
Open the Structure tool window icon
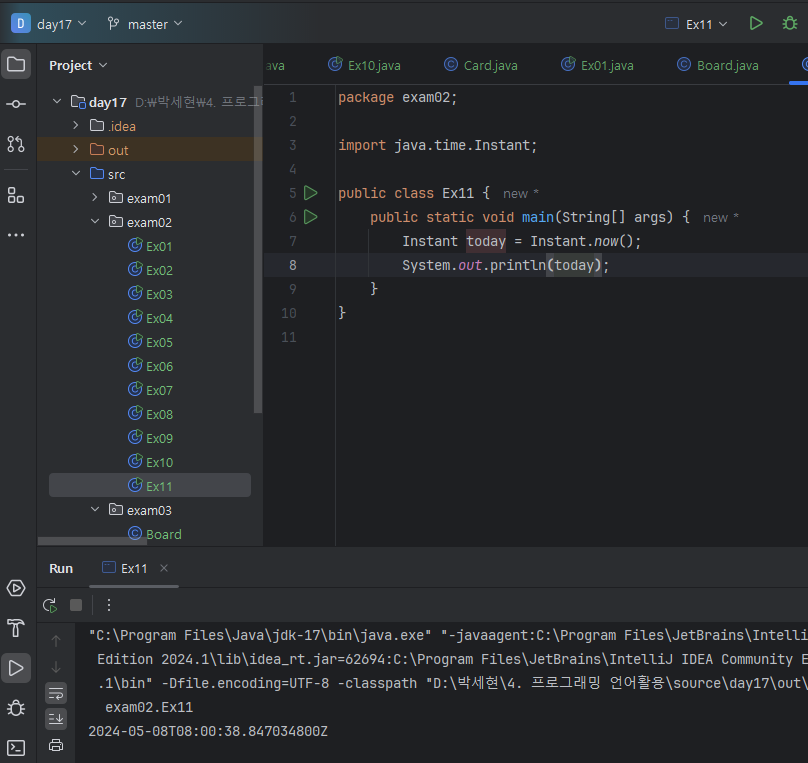16,195
